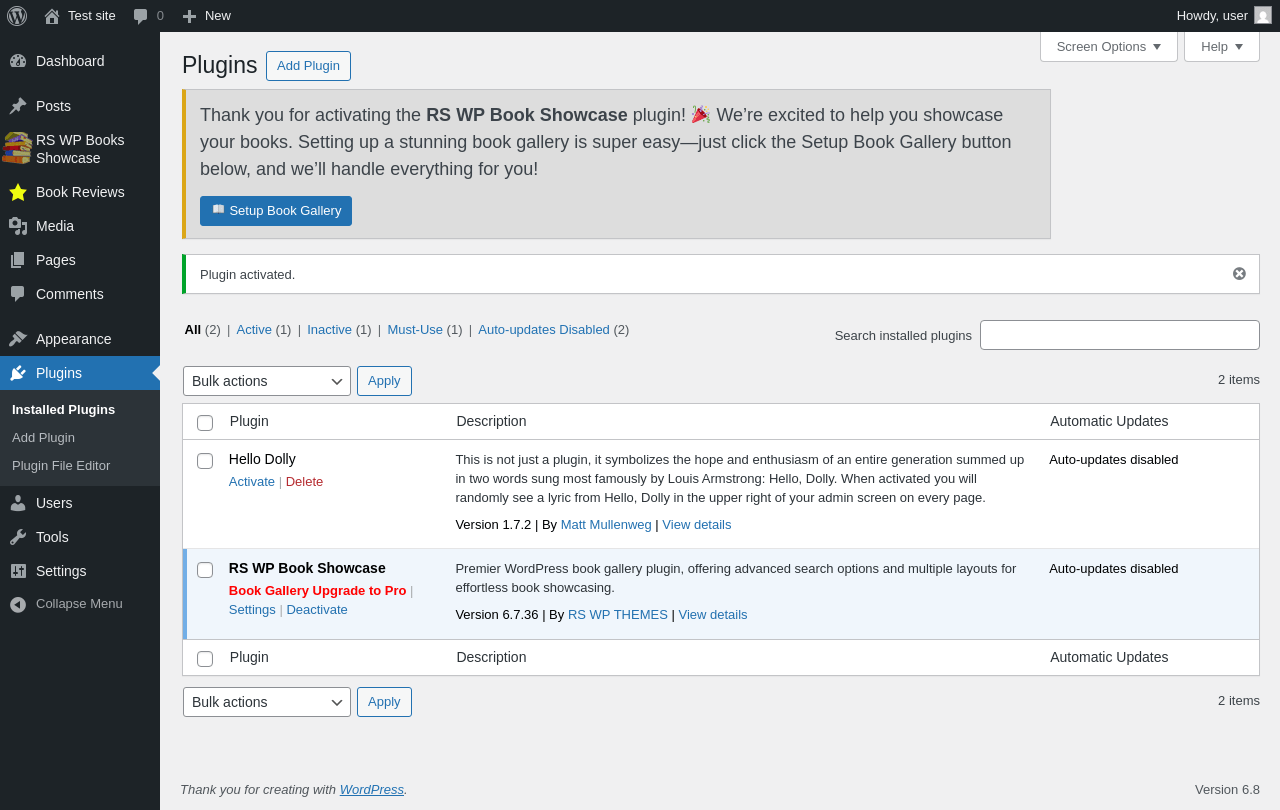The width and height of the screenshot is (1280, 810).
Task: Dismiss the 'Plugin activated' notice
Action: point(1239,274)
